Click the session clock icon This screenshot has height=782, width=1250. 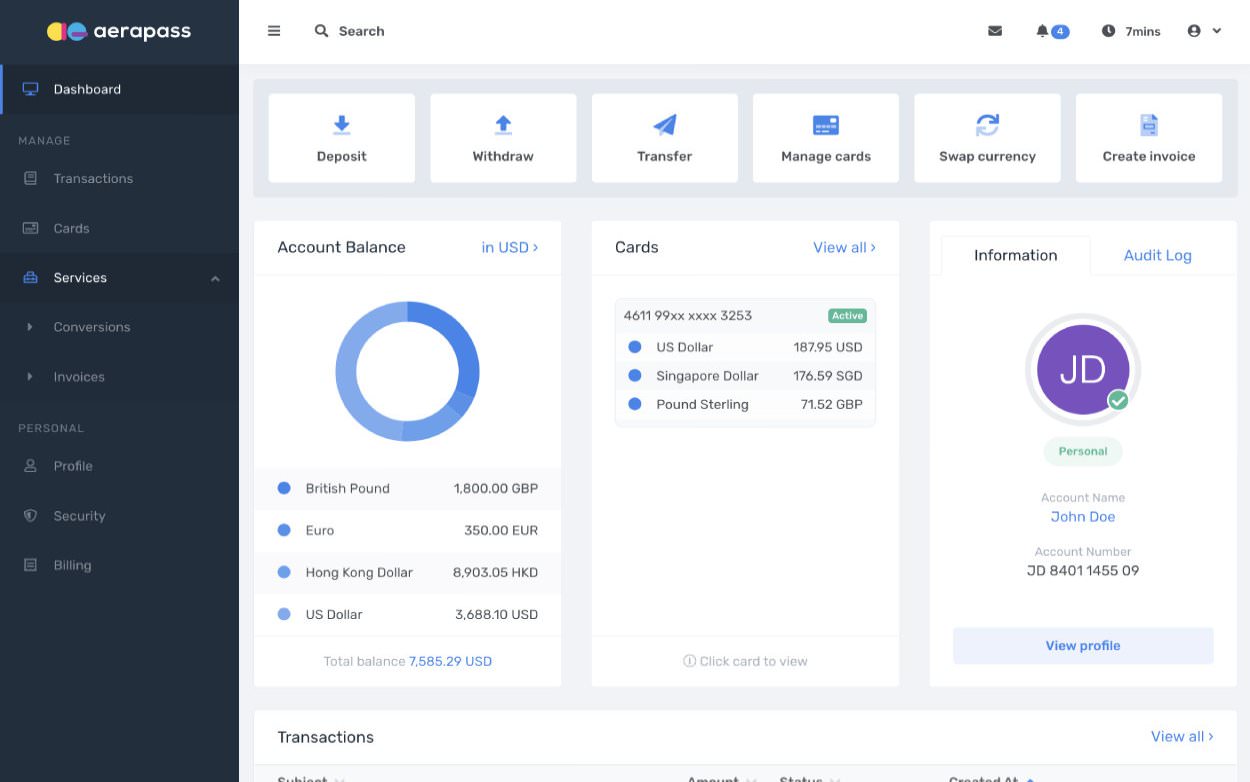pos(1108,31)
